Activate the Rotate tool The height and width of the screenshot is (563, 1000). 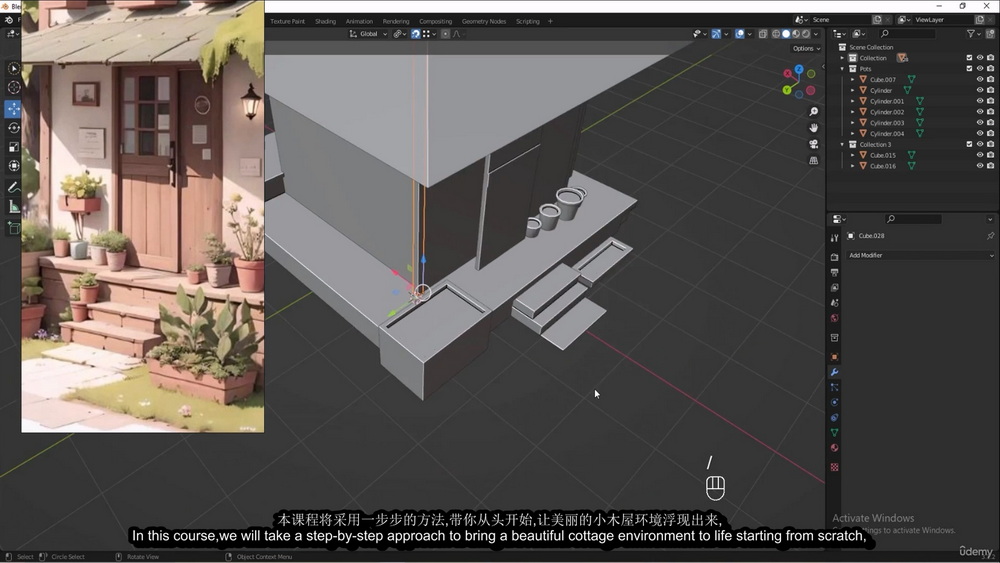coord(13,128)
